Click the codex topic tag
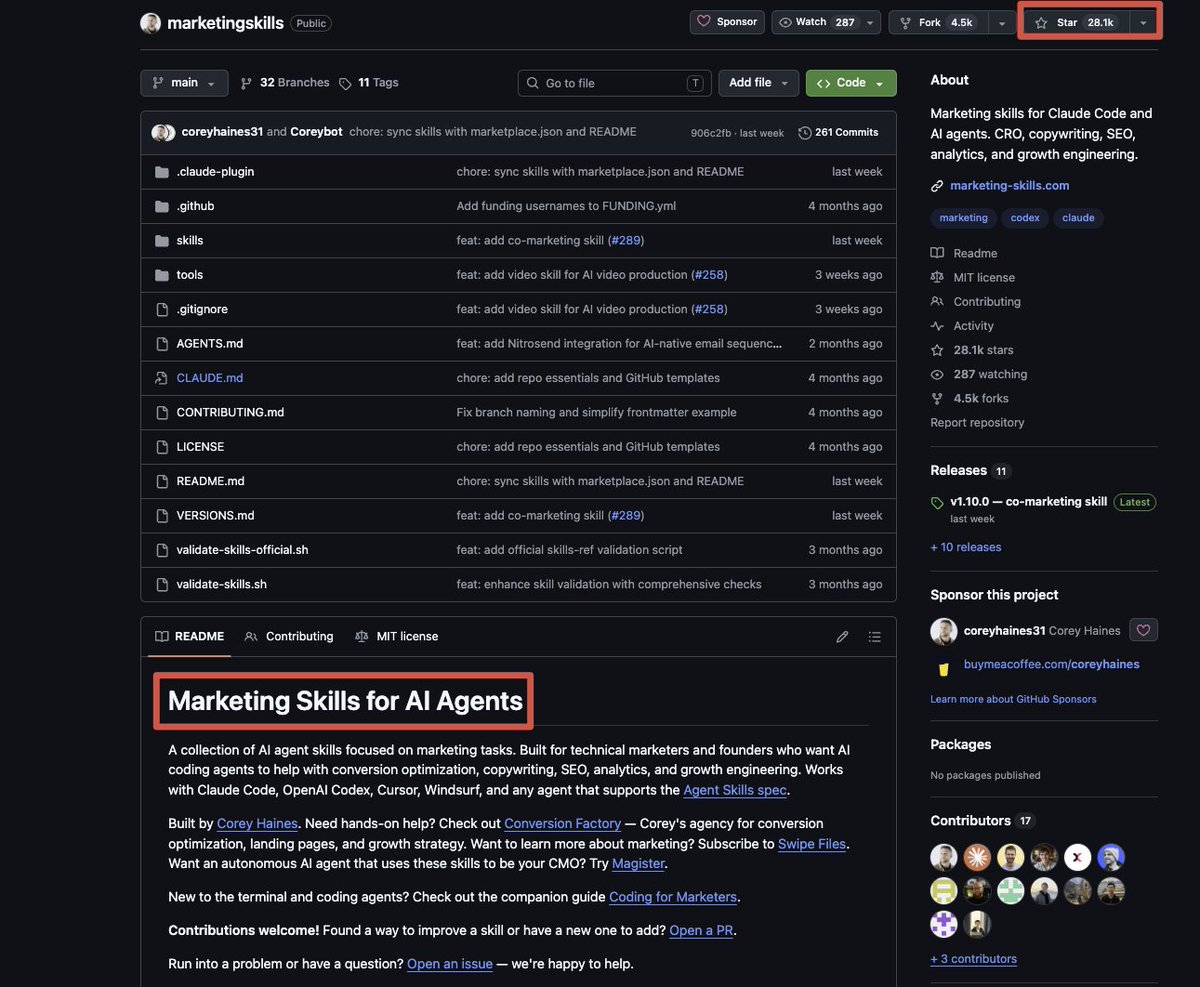The width and height of the screenshot is (1200, 987). (1025, 218)
